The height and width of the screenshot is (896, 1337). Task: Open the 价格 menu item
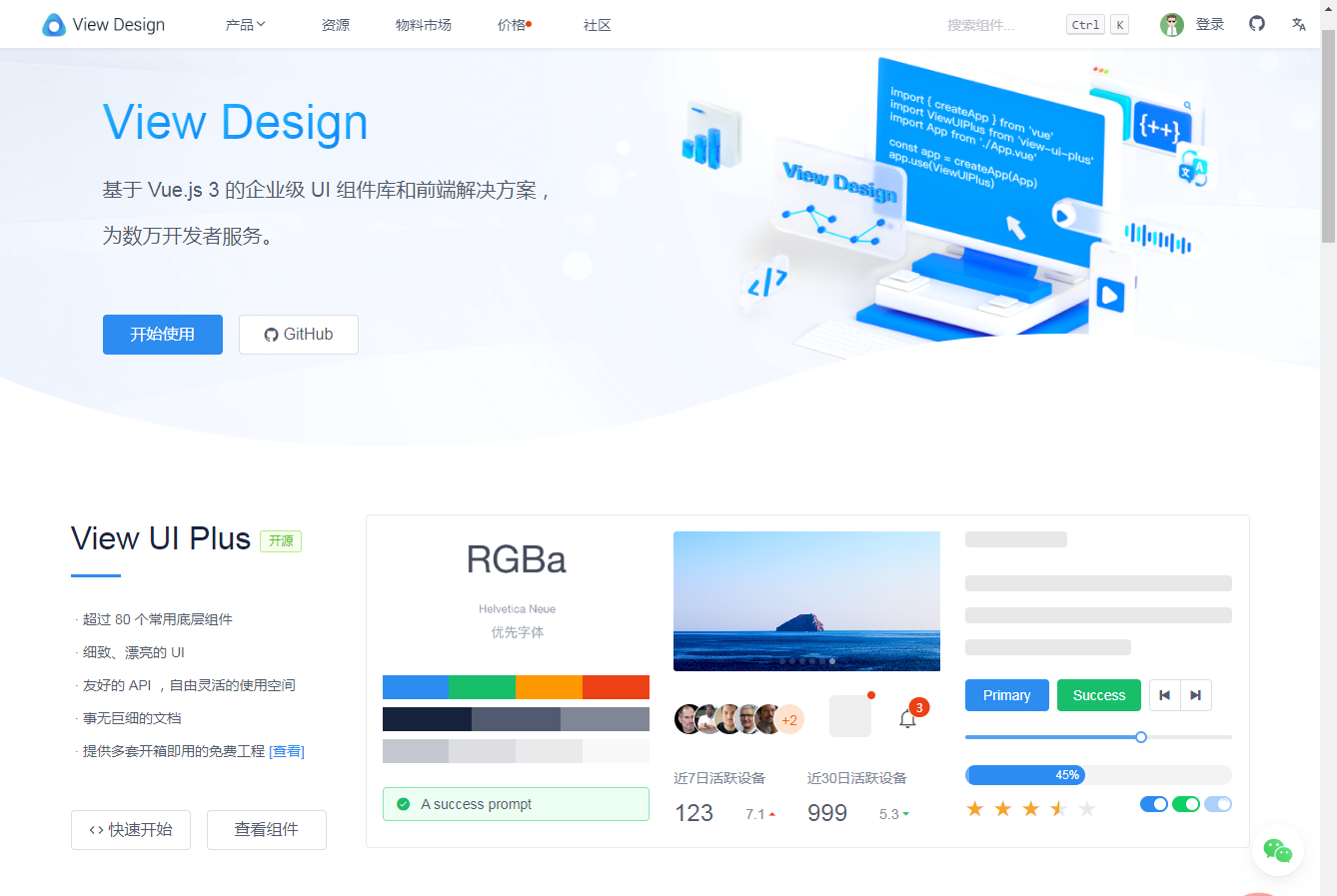click(514, 25)
